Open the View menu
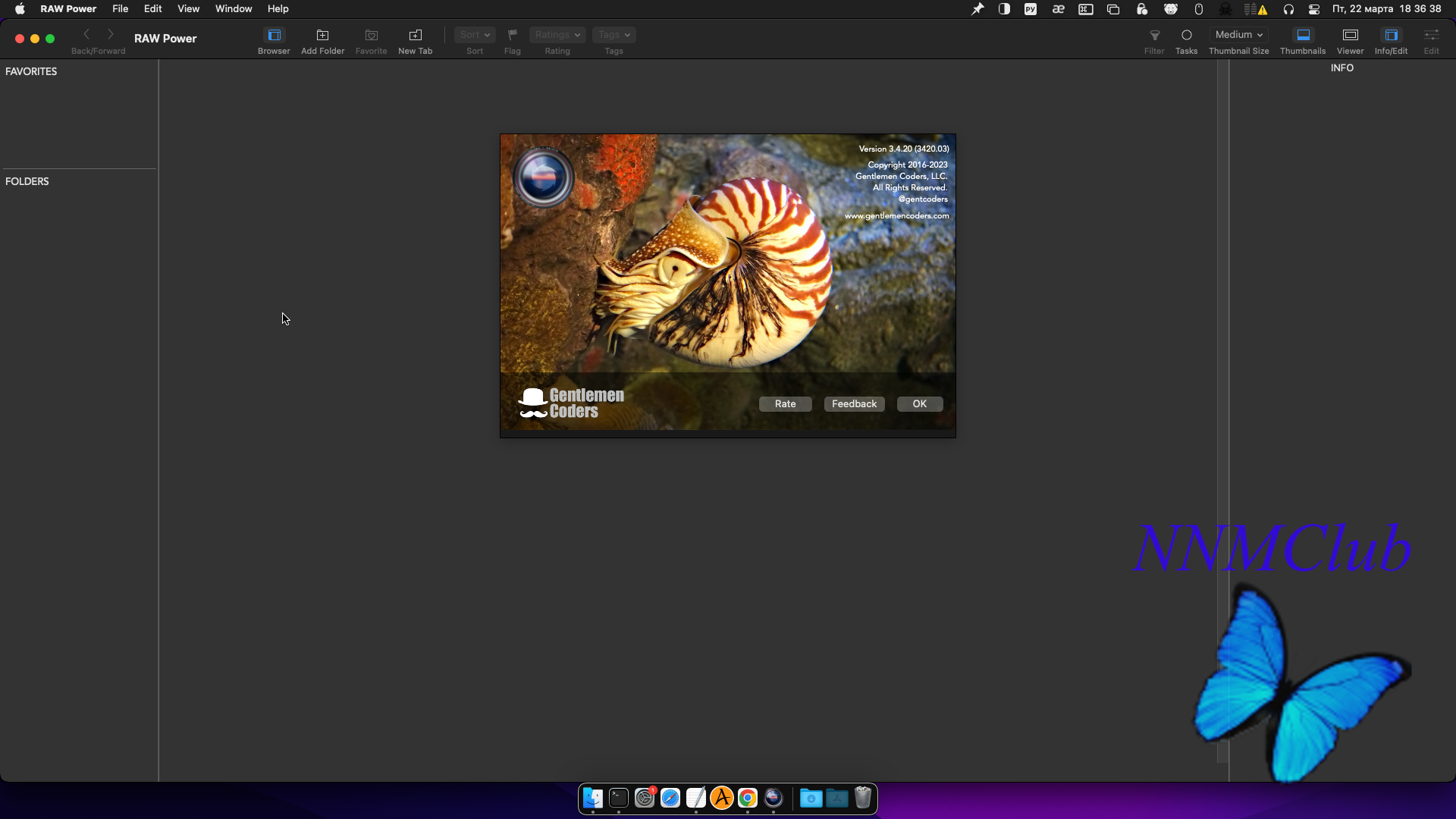This screenshot has height=819, width=1456. point(188,9)
